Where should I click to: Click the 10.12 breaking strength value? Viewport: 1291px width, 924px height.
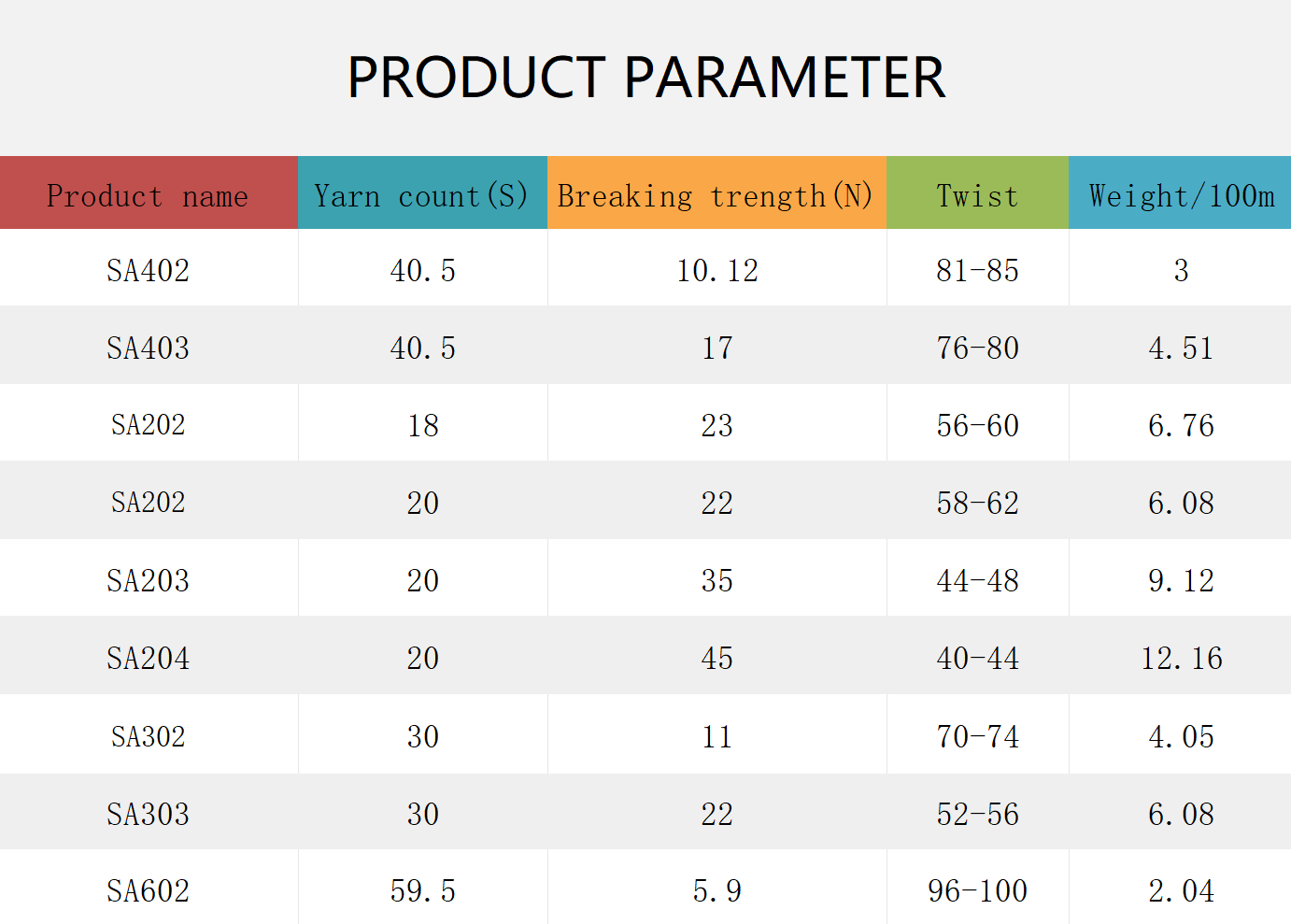pyautogui.click(x=716, y=271)
